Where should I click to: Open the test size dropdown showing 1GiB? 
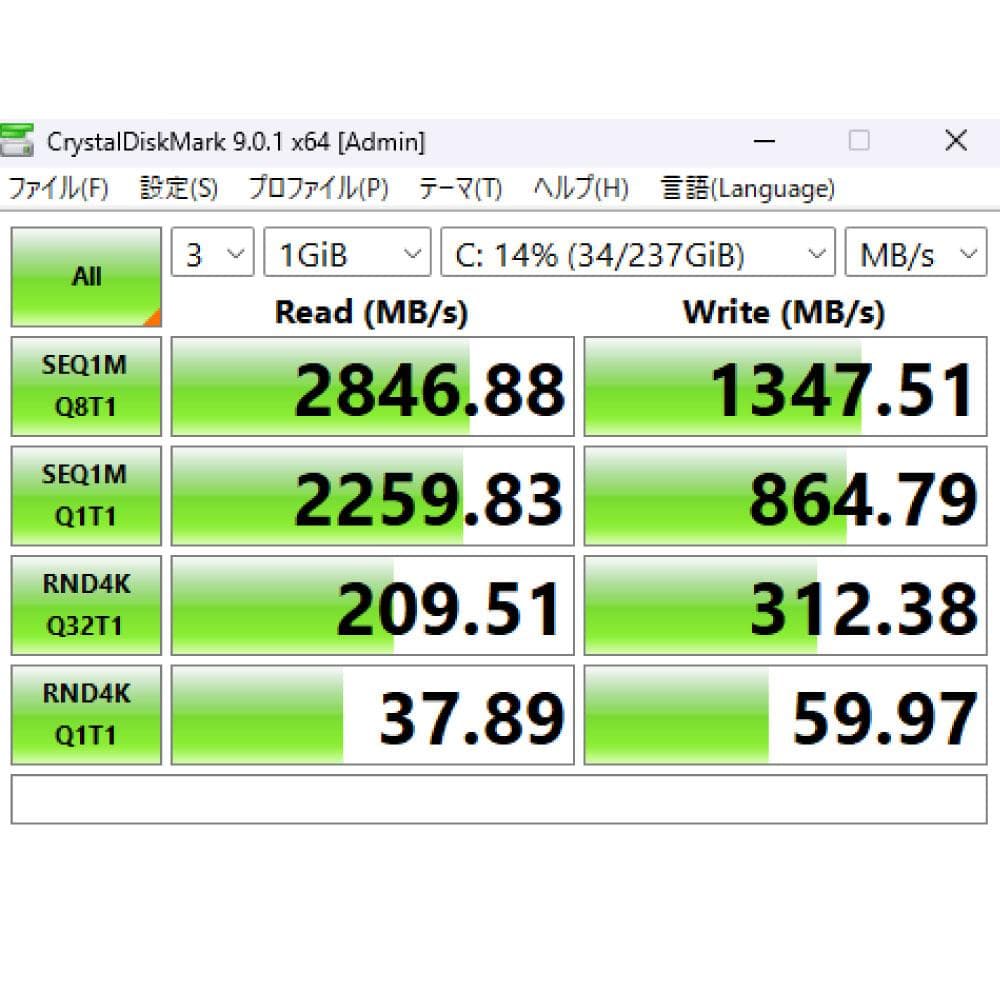coord(345,253)
